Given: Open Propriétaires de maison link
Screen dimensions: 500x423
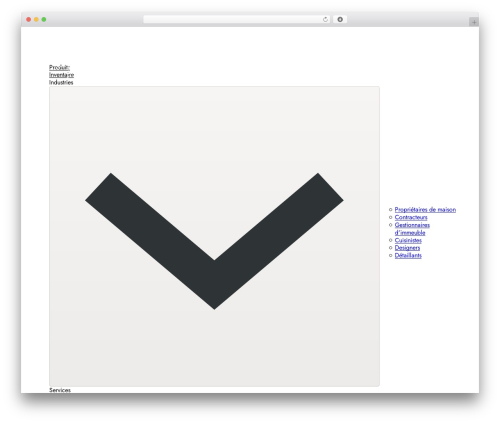Looking at the screenshot, I should [425, 210].
